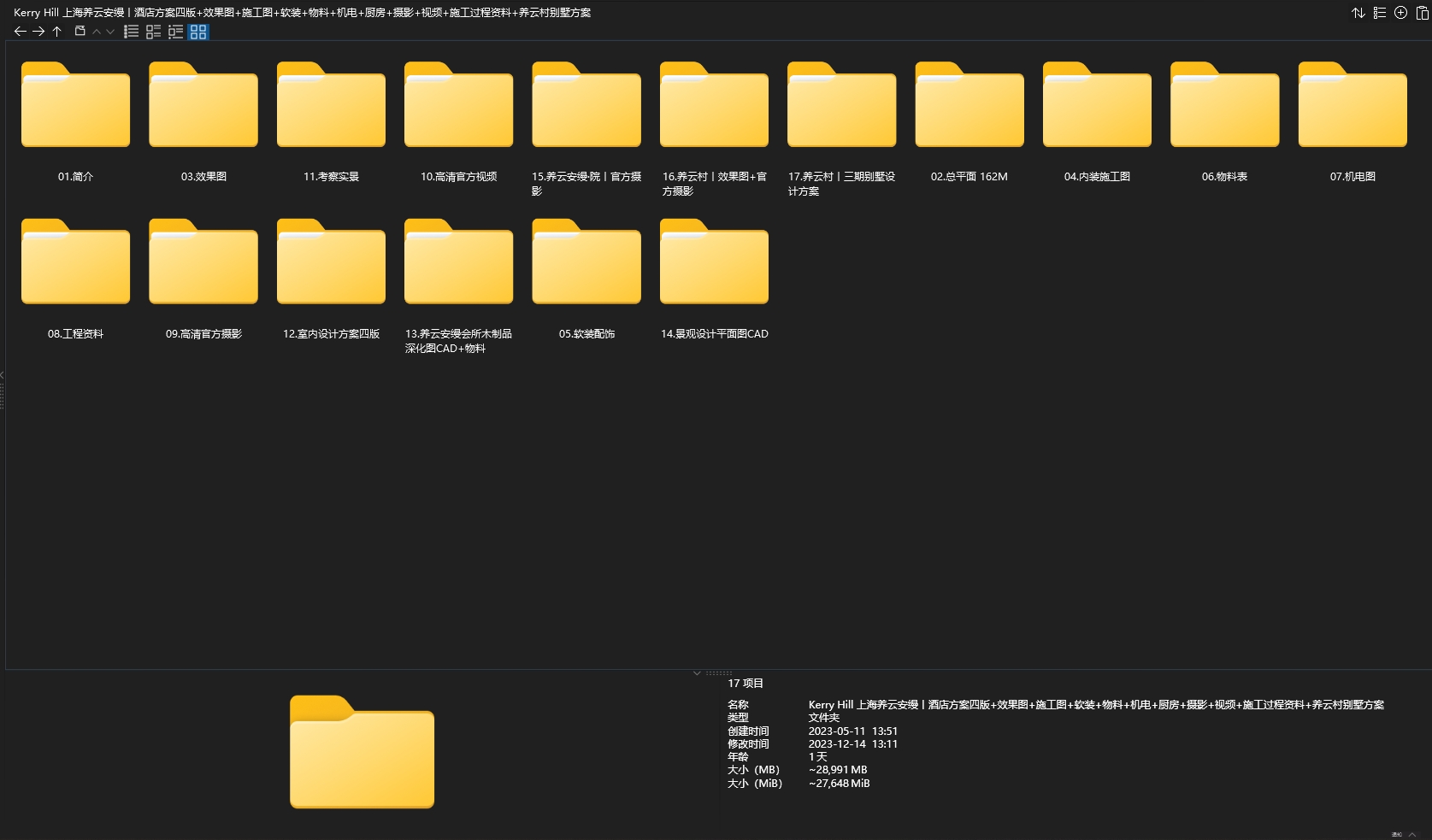
Task: Click the age value '1 天'
Action: coord(817,757)
